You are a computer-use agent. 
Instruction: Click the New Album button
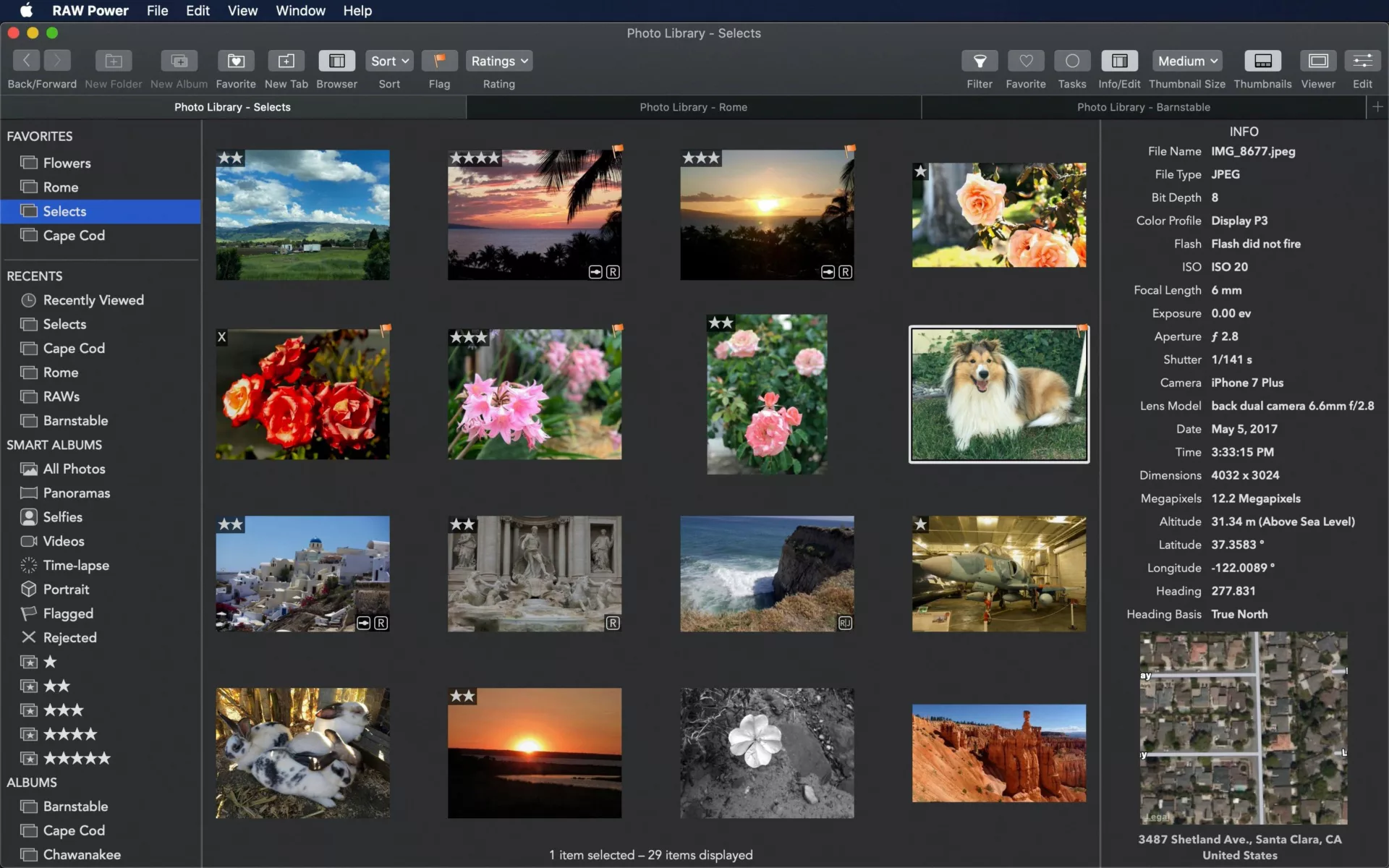(x=178, y=60)
